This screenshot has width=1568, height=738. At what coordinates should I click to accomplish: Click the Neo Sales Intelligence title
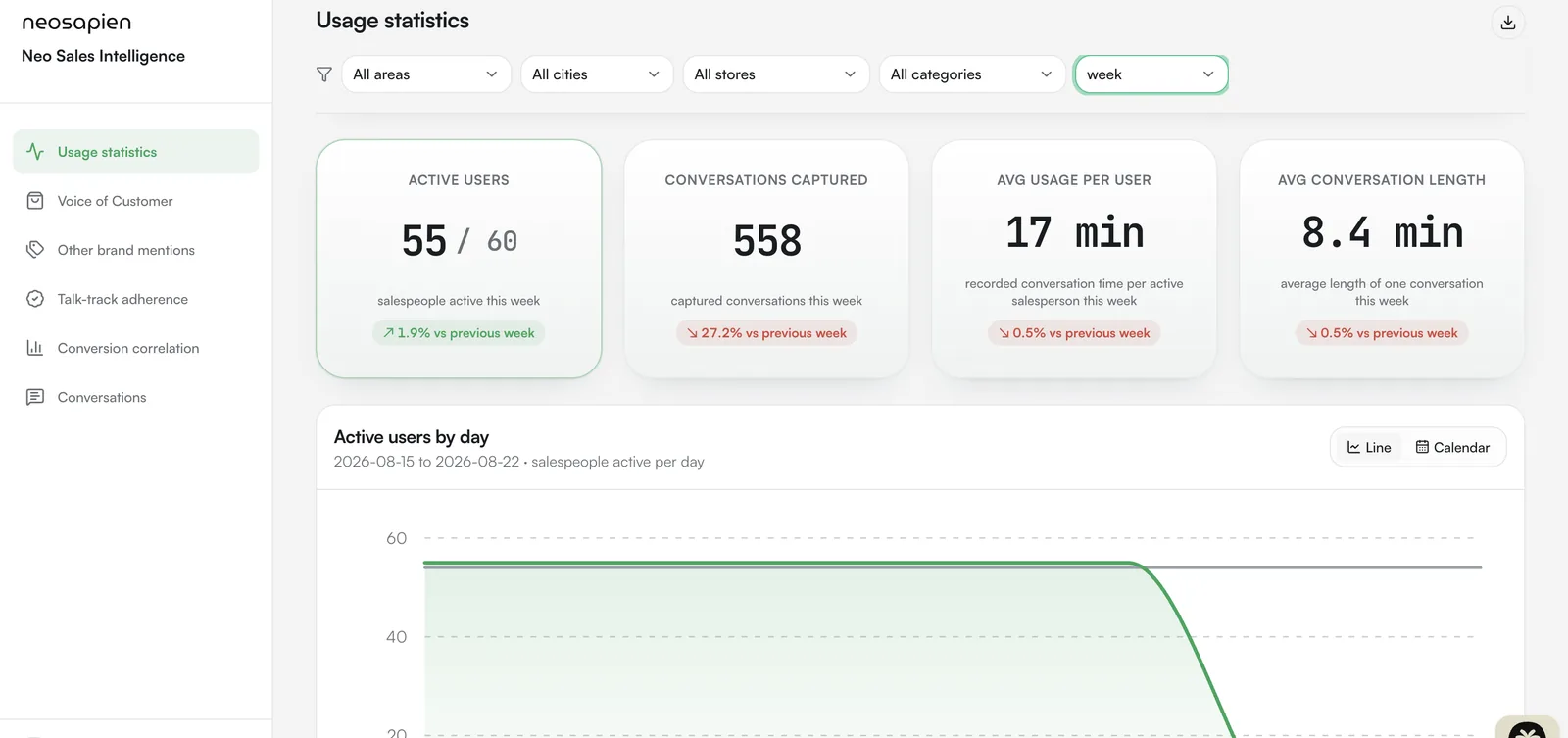coord(103,56)
